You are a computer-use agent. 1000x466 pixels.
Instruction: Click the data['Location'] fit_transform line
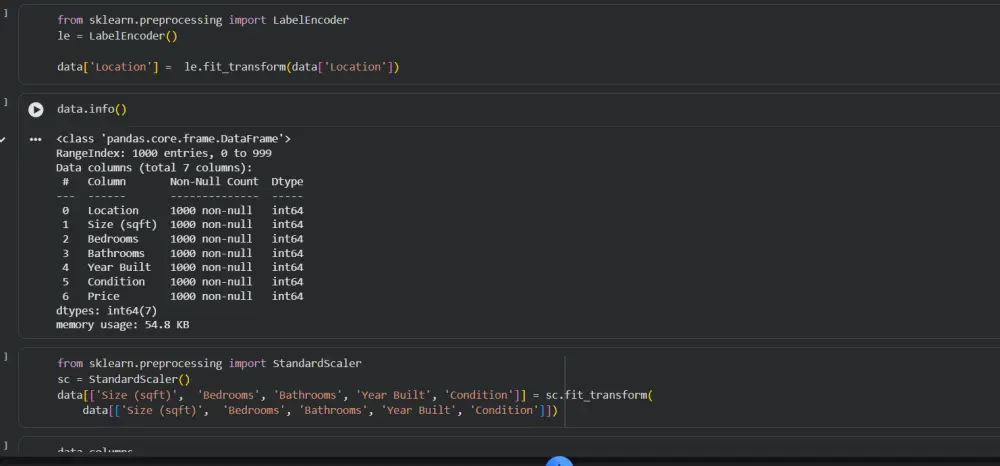(228, 67)
